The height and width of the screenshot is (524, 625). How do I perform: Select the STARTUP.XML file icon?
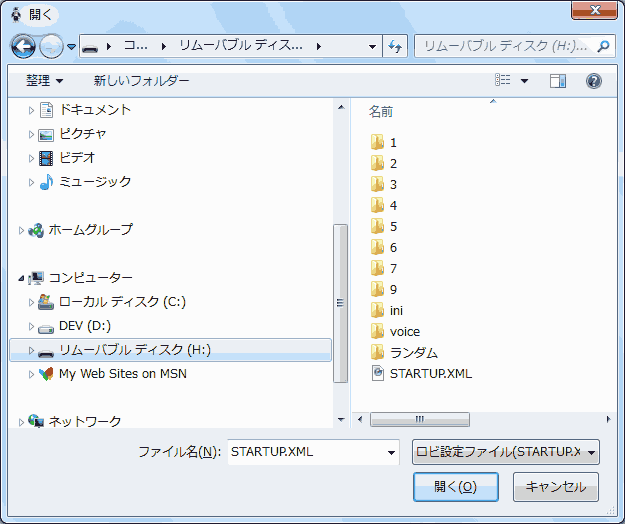click(x=377, y=373)
